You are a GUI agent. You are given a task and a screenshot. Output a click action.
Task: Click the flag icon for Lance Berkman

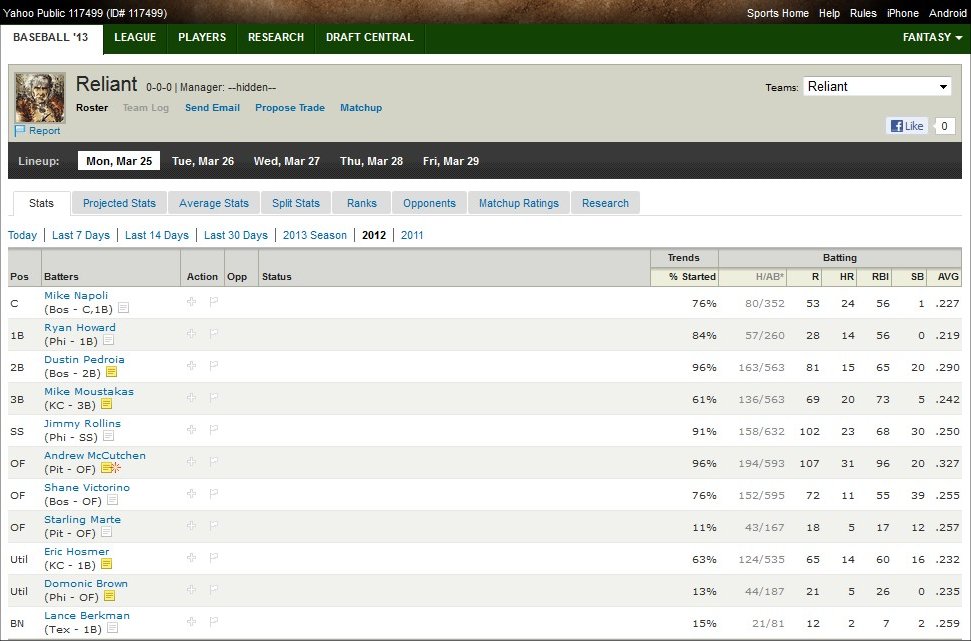(x=214, y=621)
